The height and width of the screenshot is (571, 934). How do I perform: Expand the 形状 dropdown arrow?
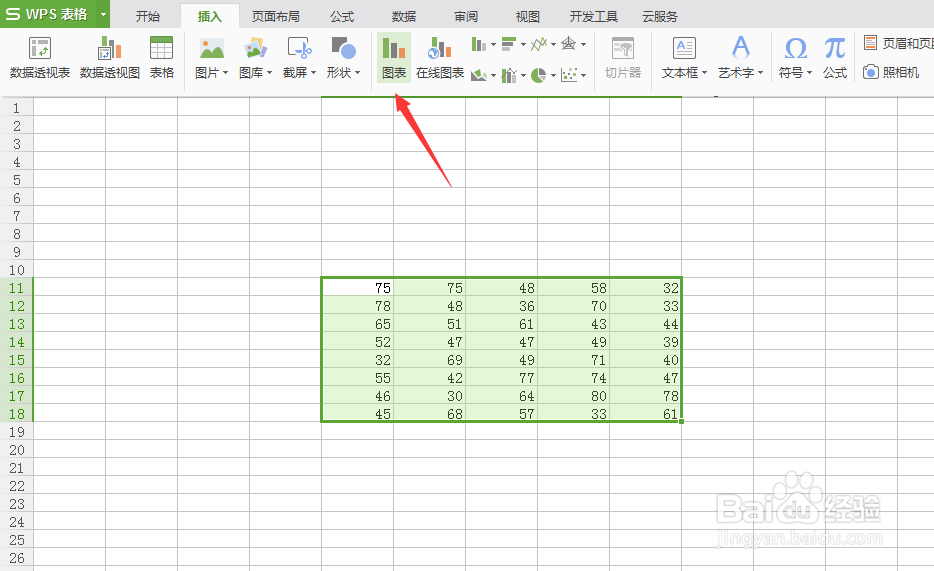click(x=357, y=73)
